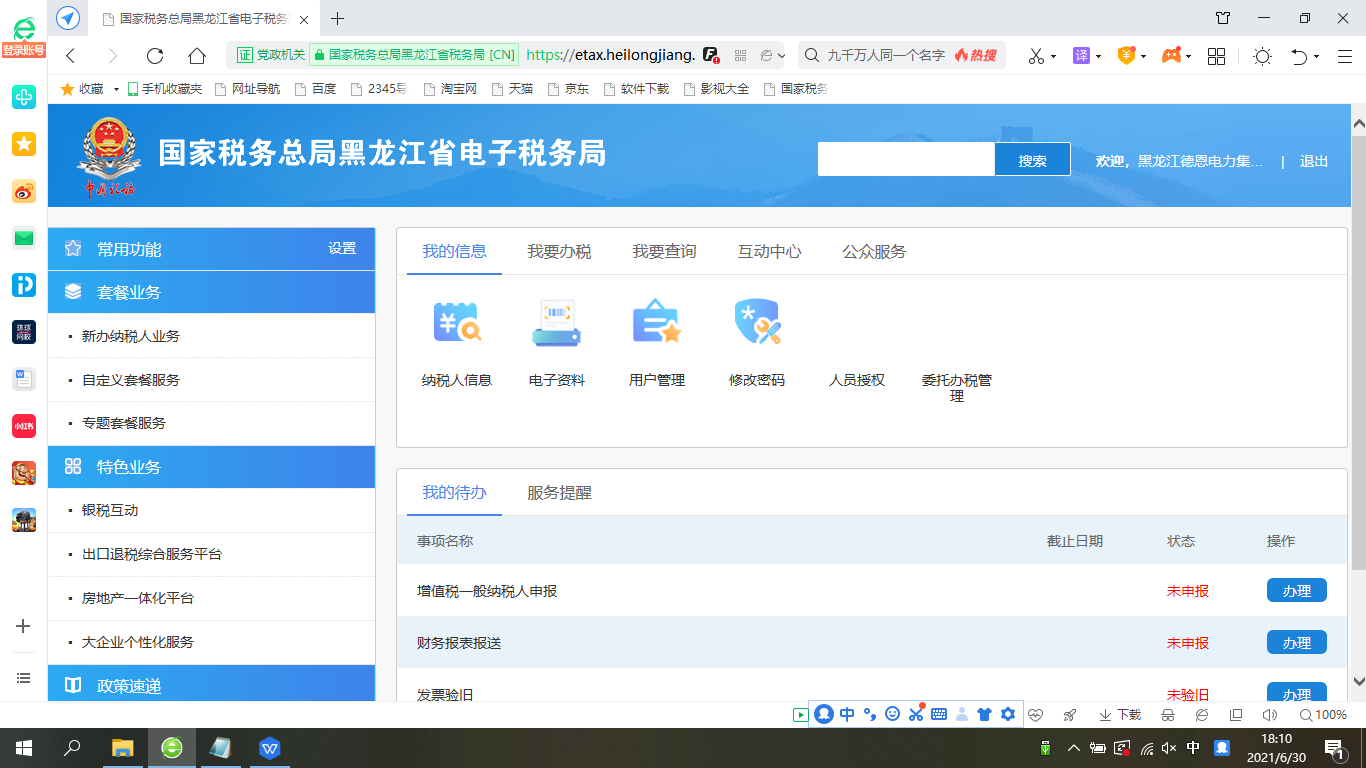Click the 电子资料 printer icon
The height and width of the screenshot is (768, 1366).
(556, 324)
